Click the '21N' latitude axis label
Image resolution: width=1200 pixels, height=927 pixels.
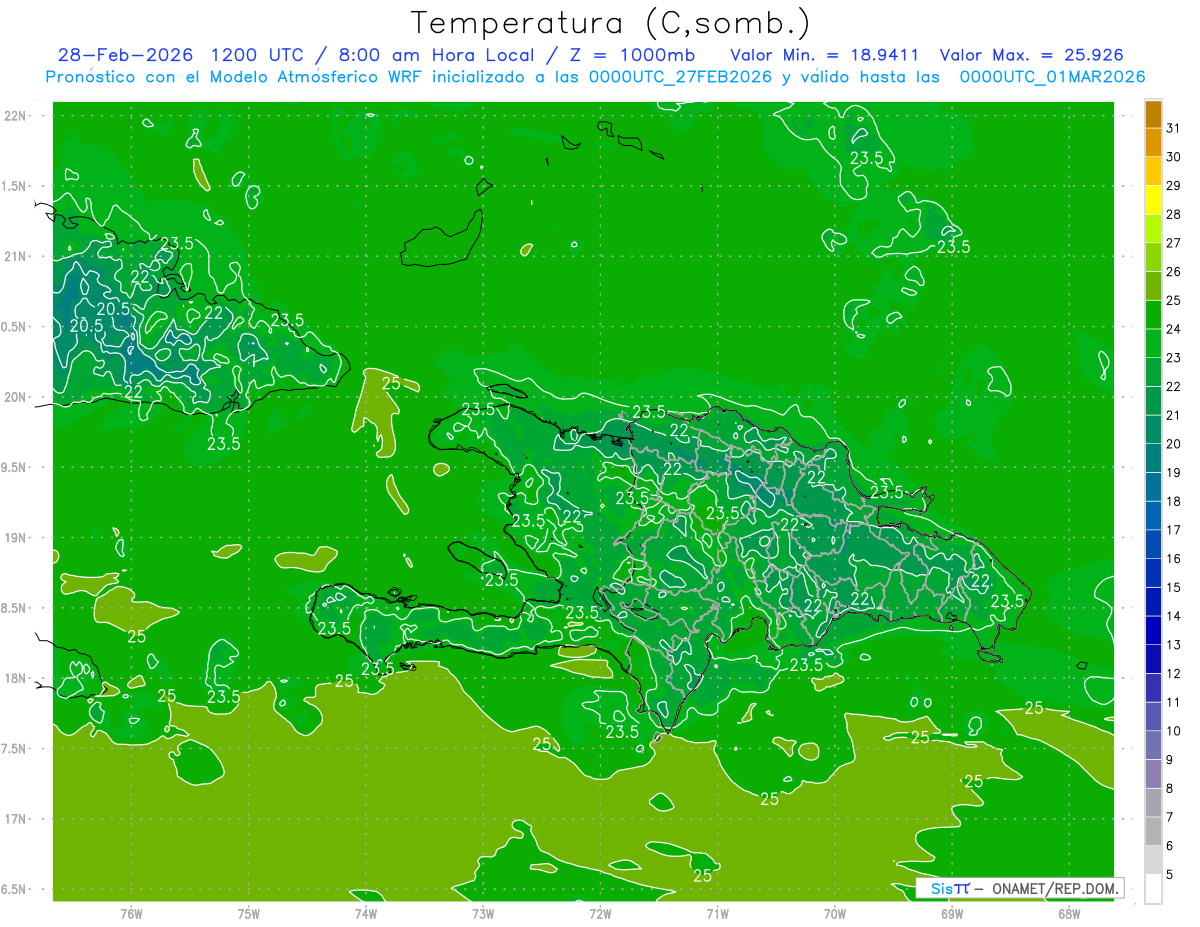(14, 256)
